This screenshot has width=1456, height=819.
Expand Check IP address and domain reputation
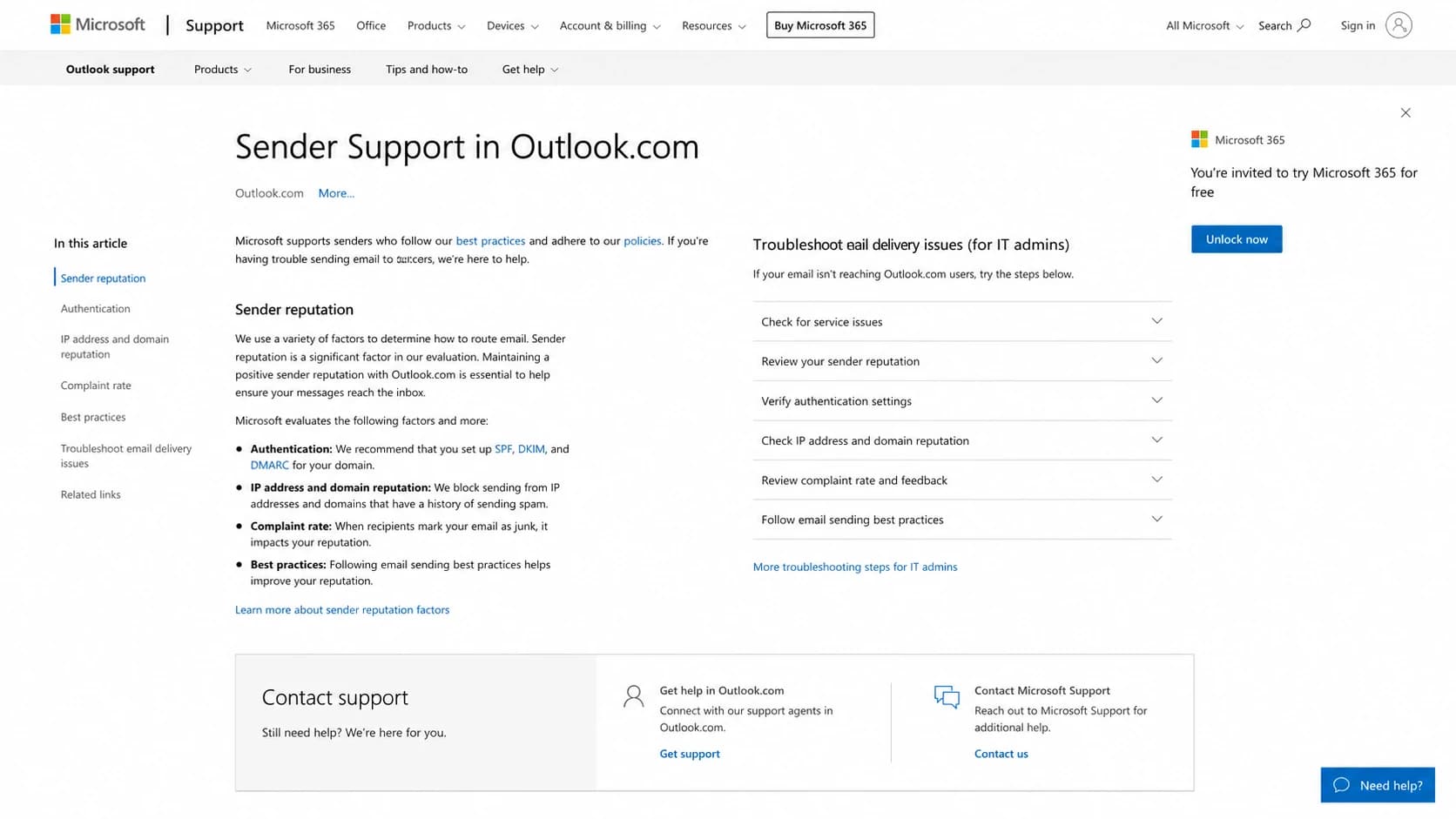pos(962,440)
